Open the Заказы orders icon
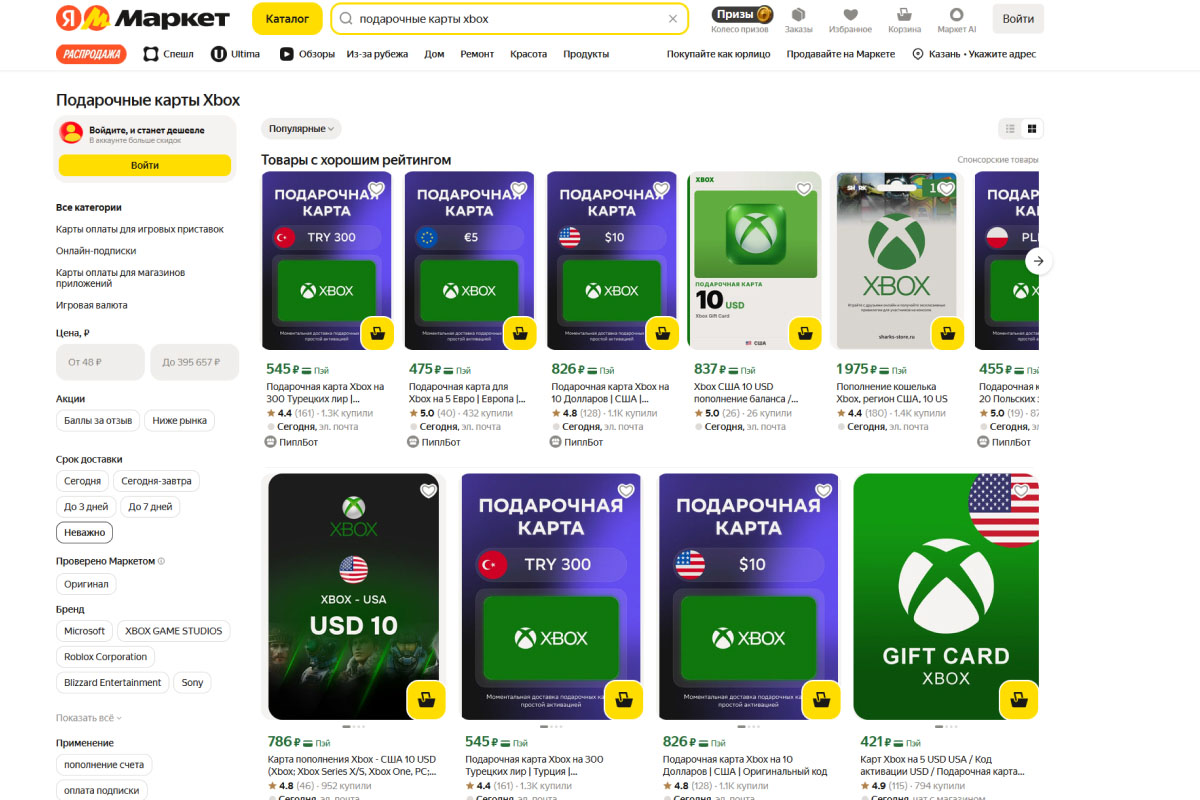 point(798,19)
